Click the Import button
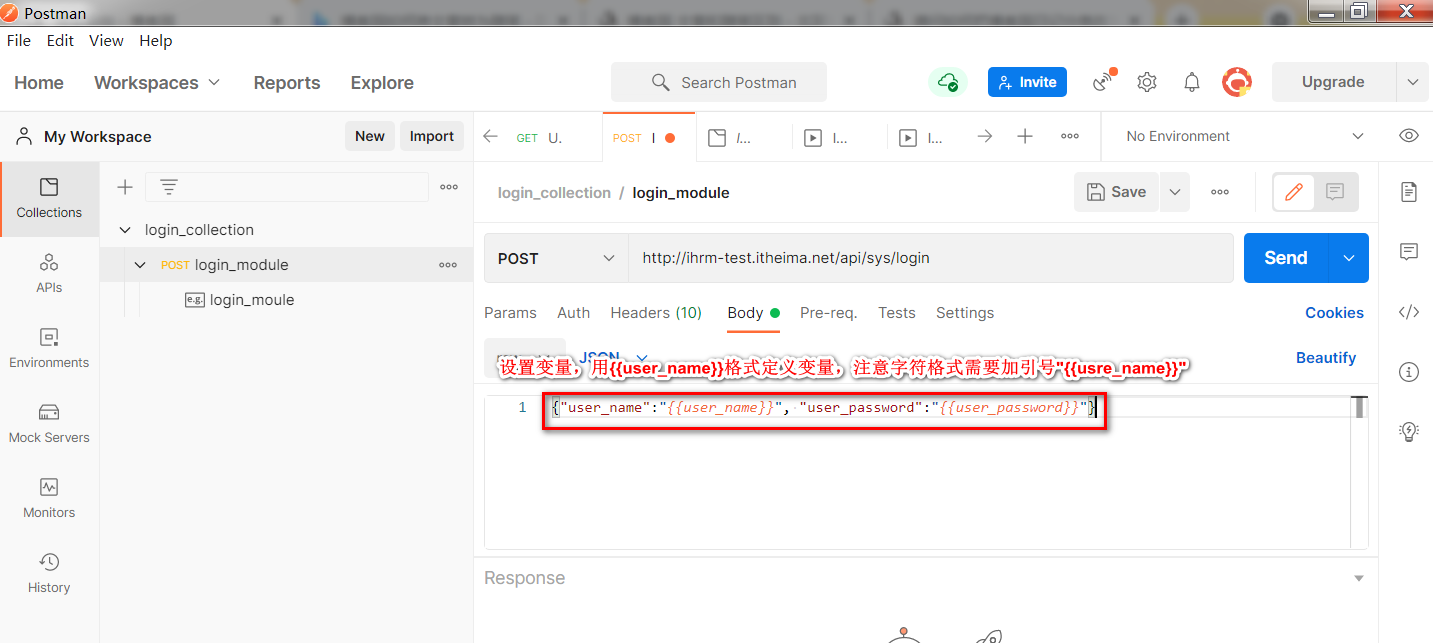 432,136
